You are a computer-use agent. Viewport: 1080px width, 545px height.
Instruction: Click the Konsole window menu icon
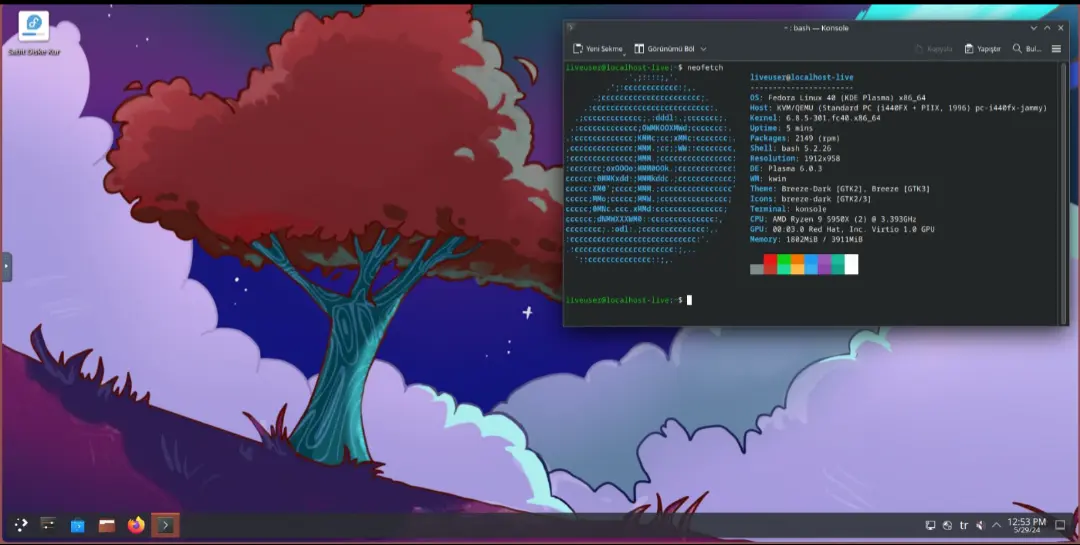pos(570,28)
